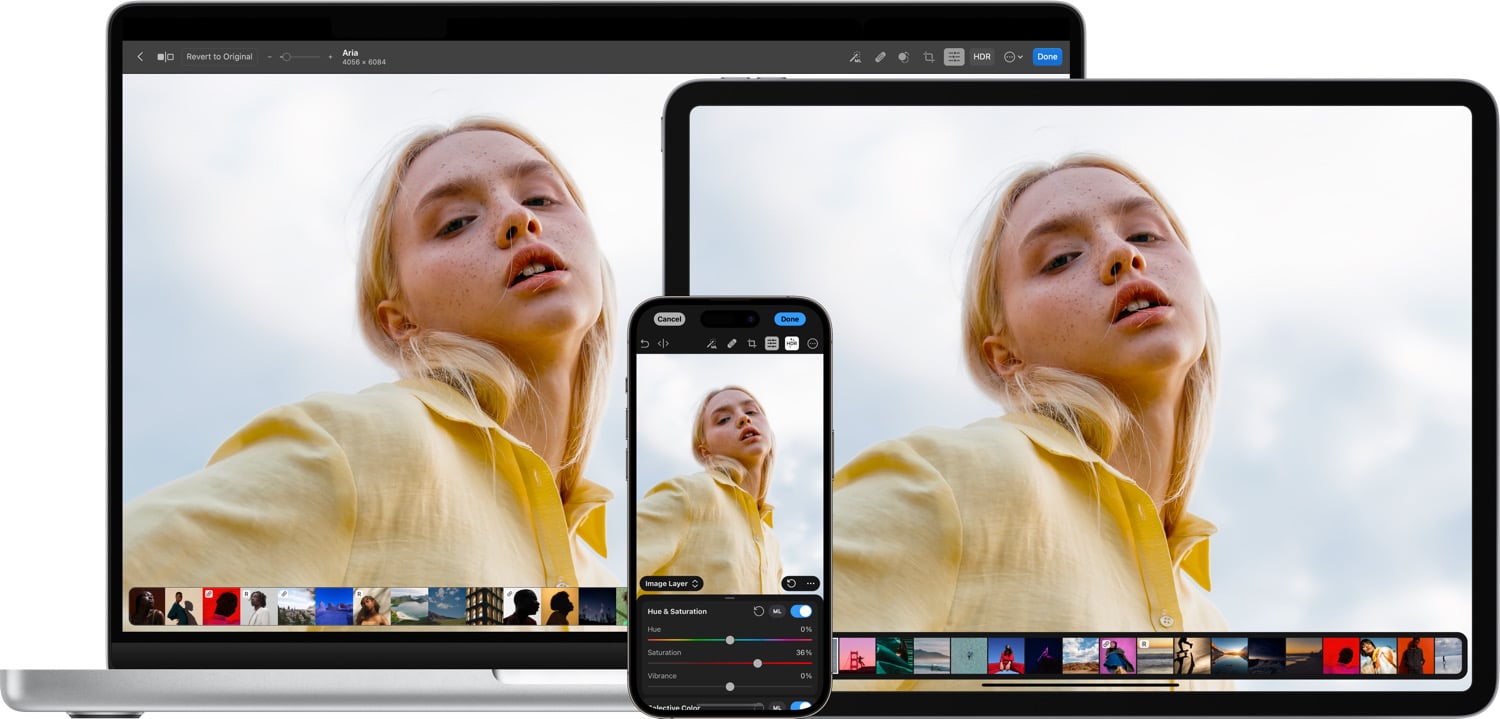Open the Crop tool on Mac toolbar

click(929, 57)
